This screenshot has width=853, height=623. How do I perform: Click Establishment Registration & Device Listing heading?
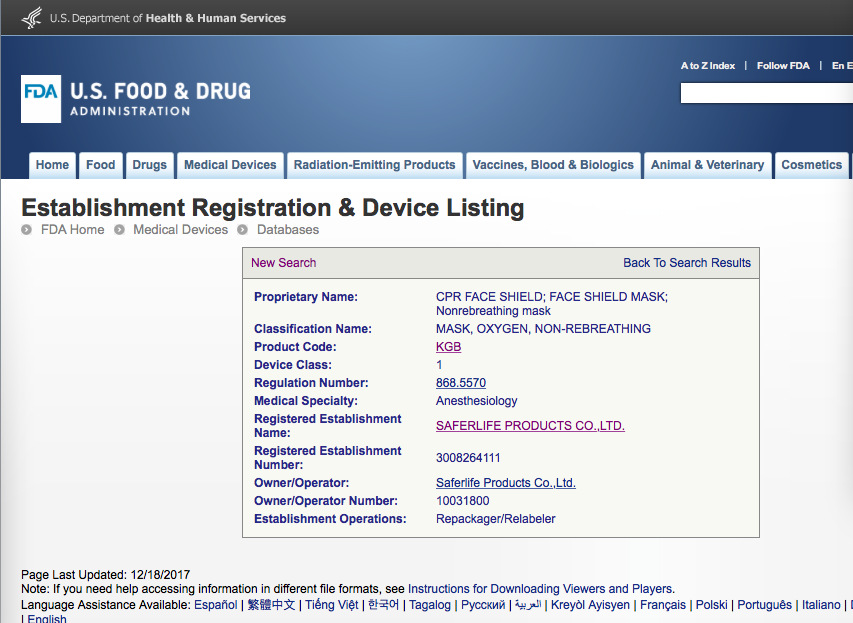point(273,208)
